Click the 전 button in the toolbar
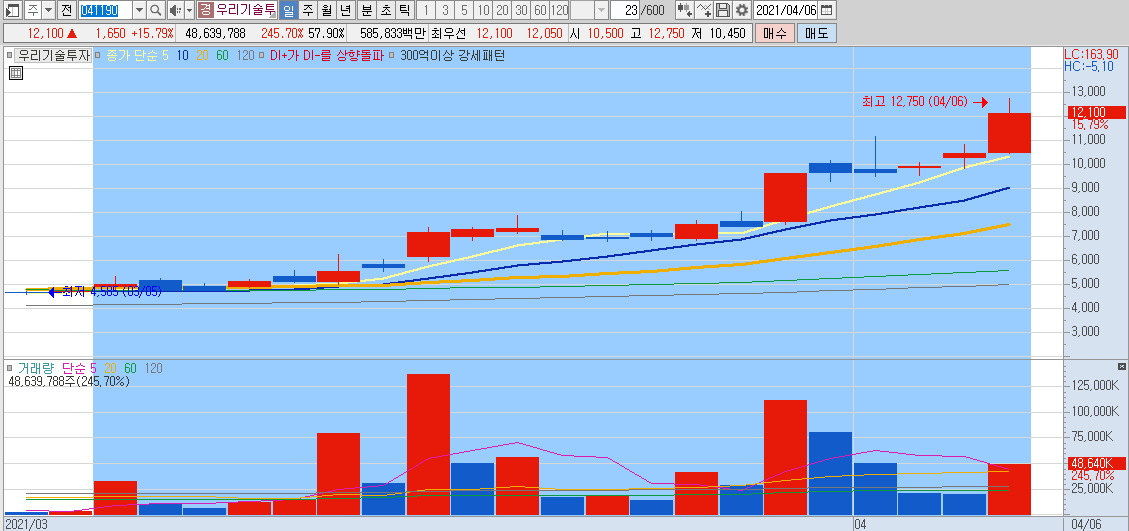1129x531 pixels. click(x=66, y=10)
